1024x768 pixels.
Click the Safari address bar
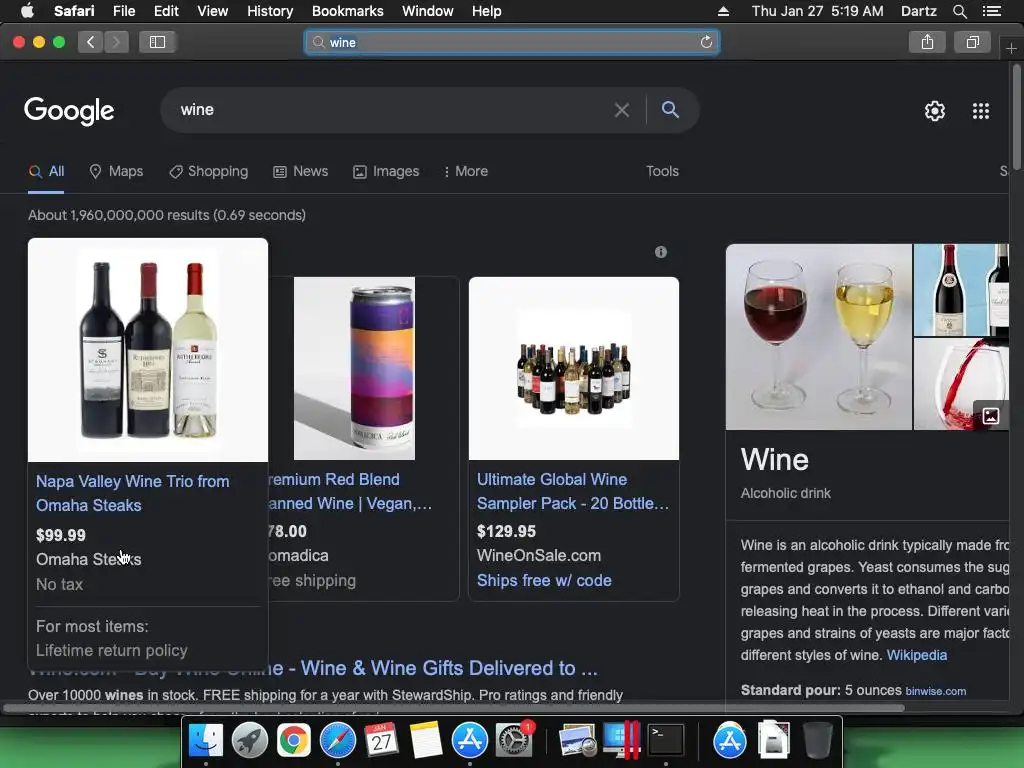tap(512, 42)
